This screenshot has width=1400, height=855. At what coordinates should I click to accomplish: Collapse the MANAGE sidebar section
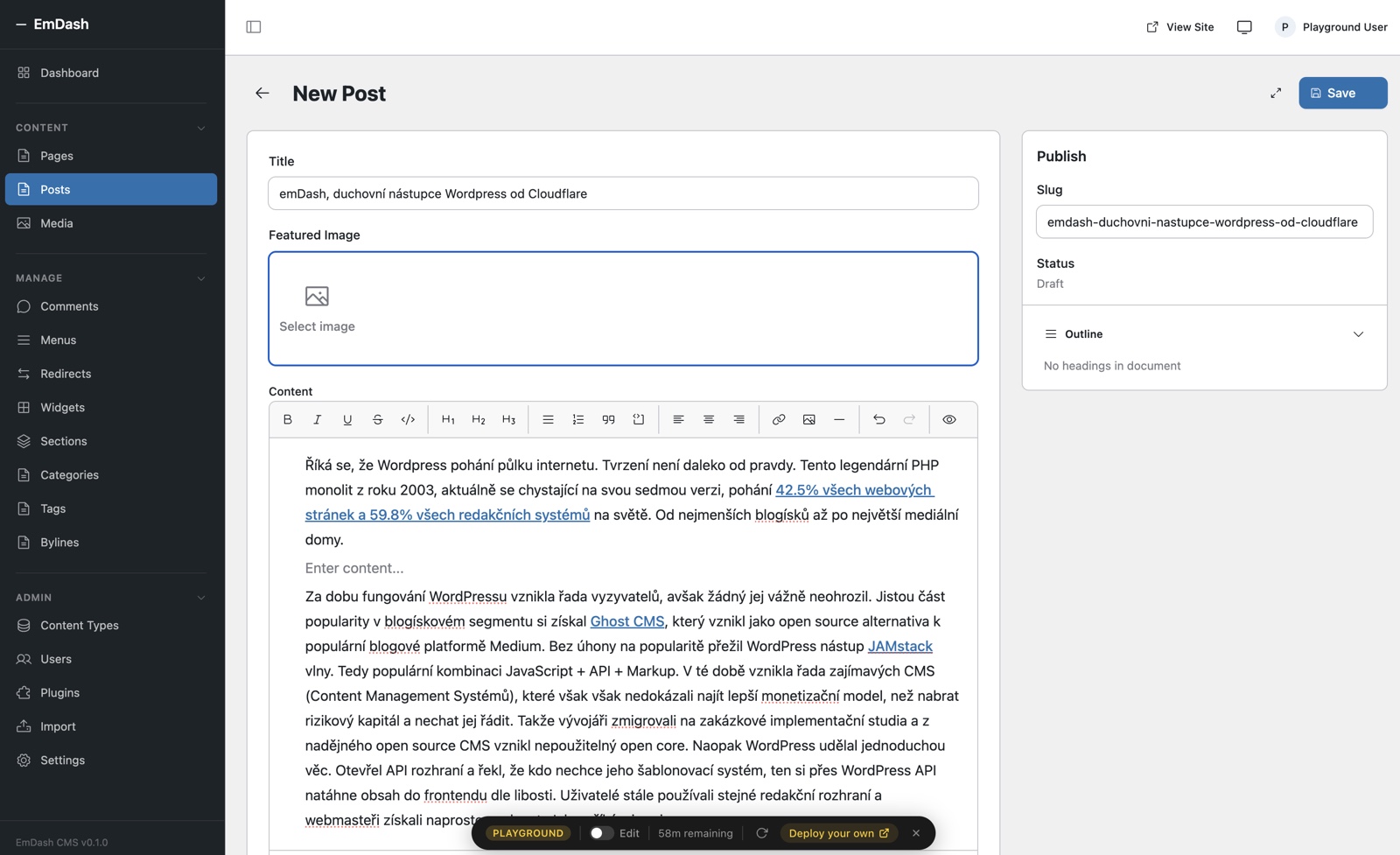pos(201,278)
